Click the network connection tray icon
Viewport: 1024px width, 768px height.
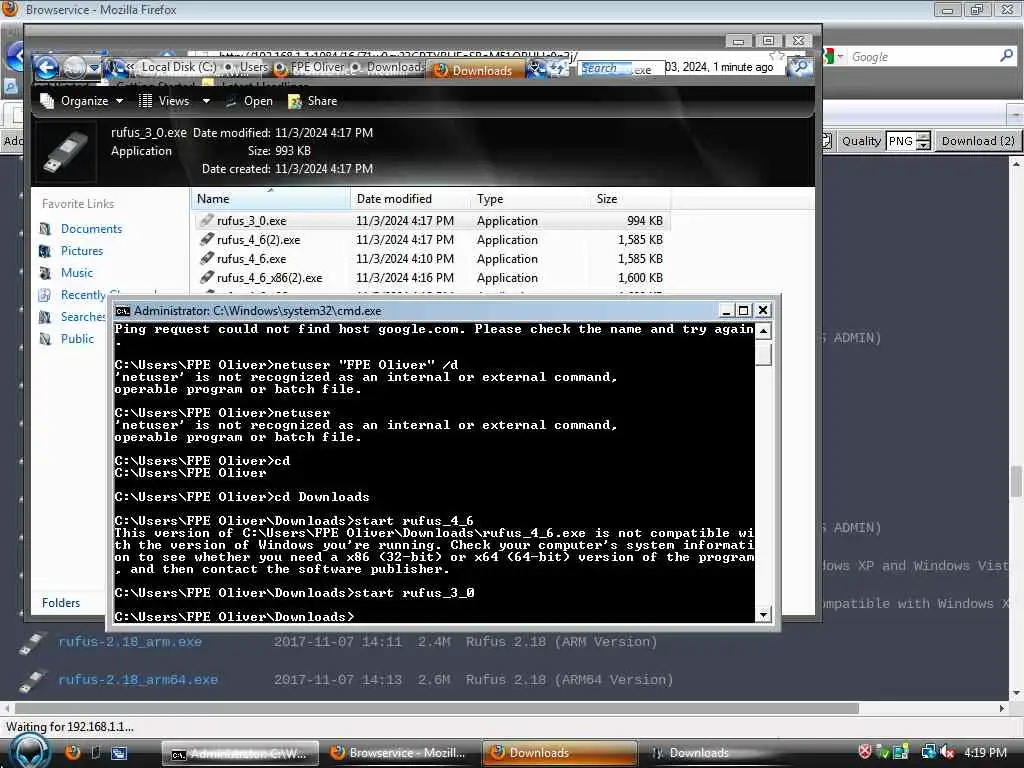(x=928, y=752)
